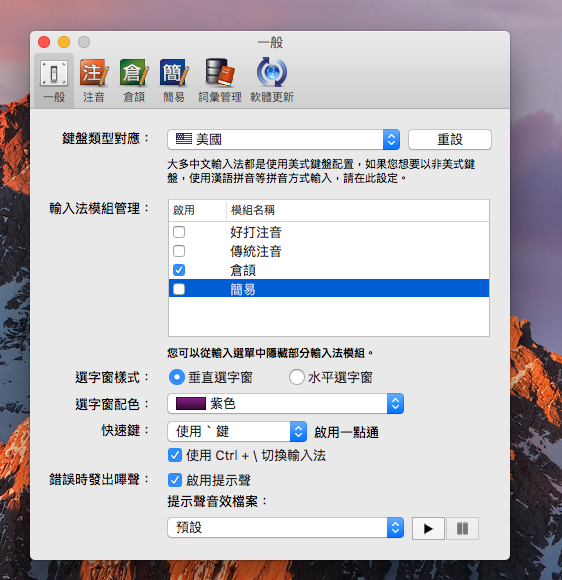The image size is (562, 580).
Task: Enable the 簡易 module checkbox
Action: [x=179, y=289]
